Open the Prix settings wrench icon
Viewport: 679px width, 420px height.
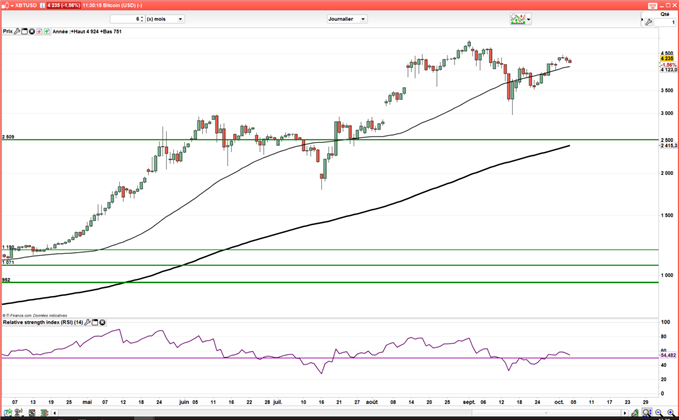click(x=17, y=32)
